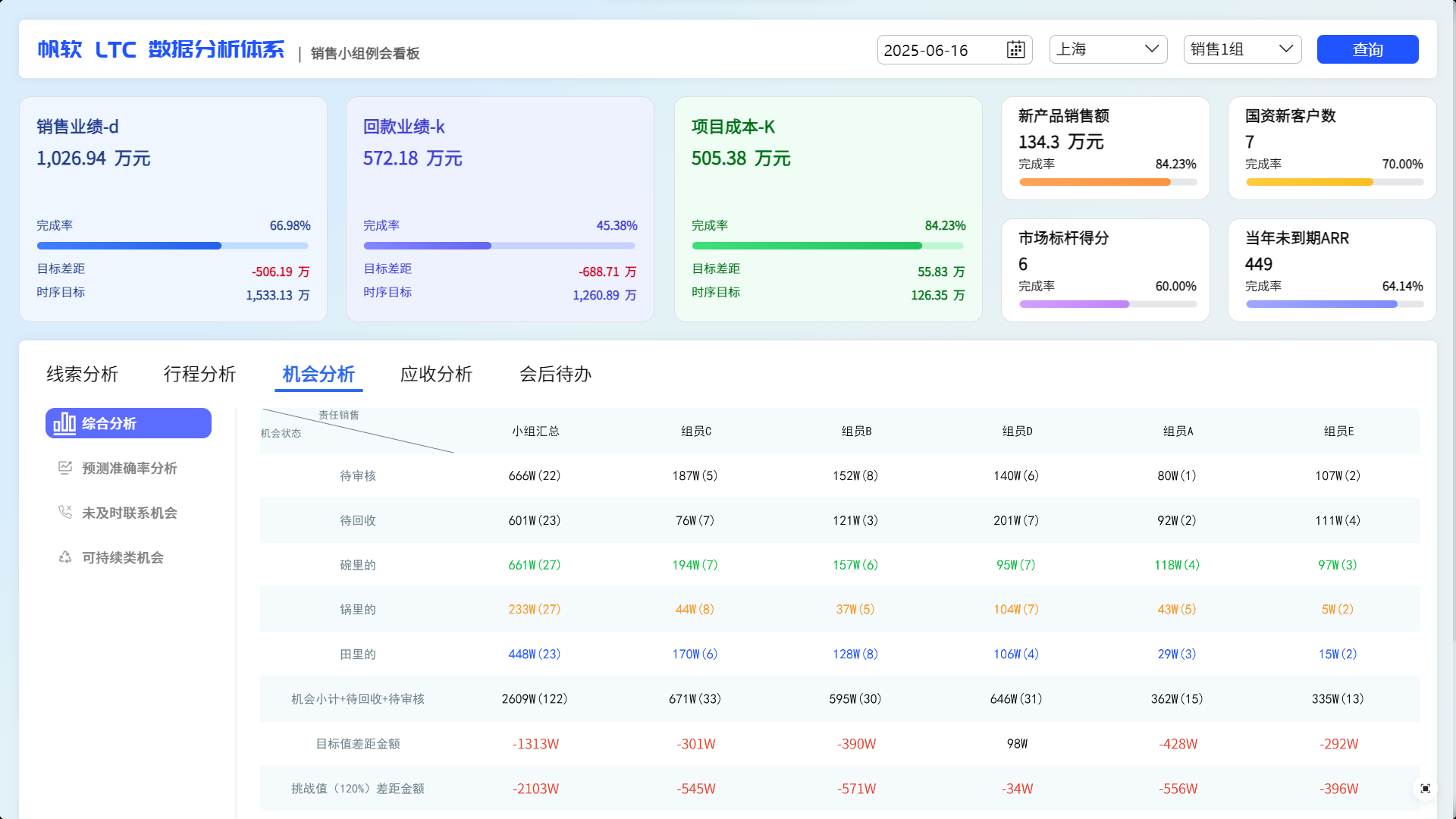This screenshot has width=1456, height=819.
Task: Click the 新产品销售额 KPI card
Action: (1105, 148)
